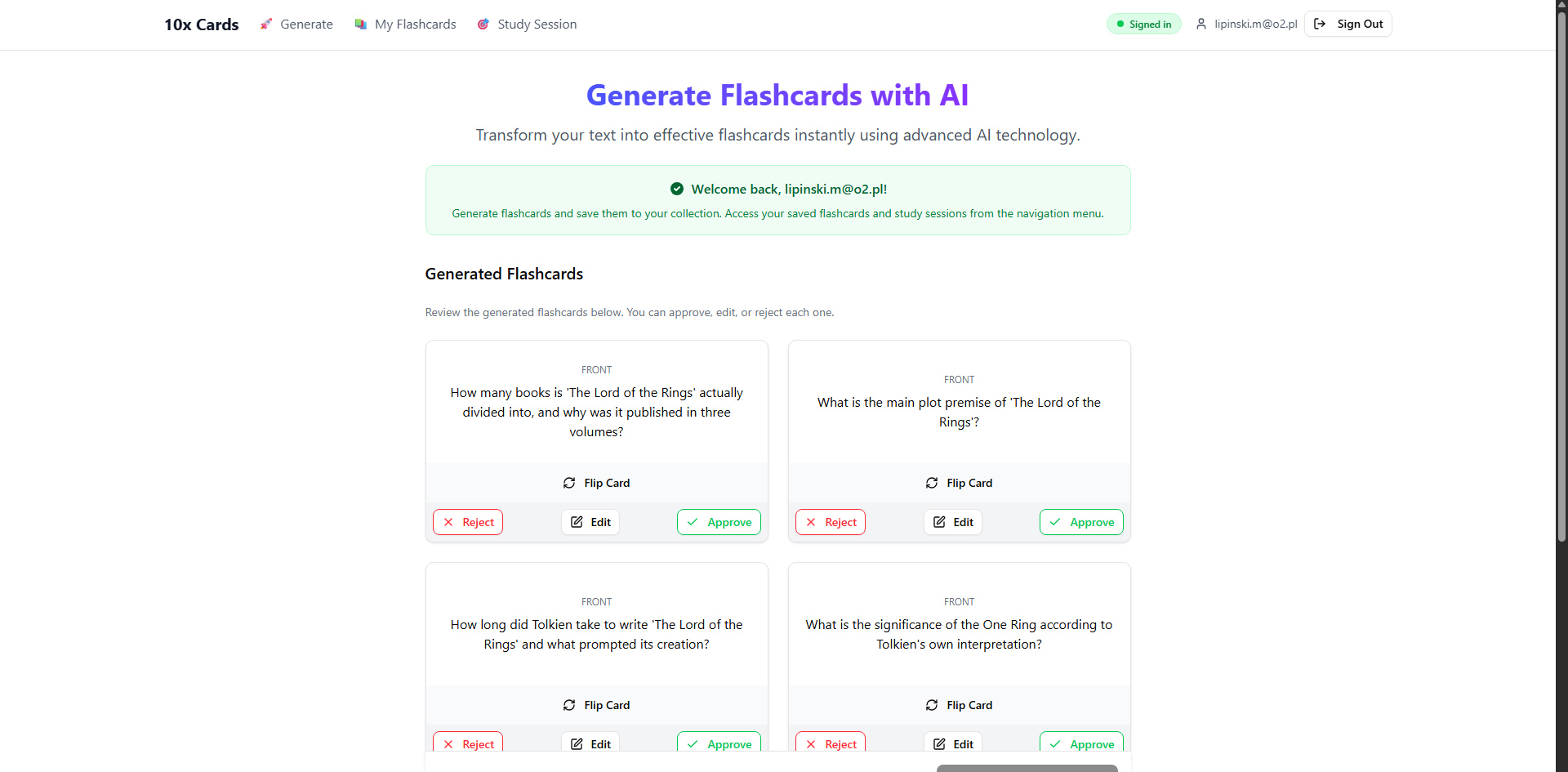
Task: Open the Generate navigation item
Action: tap(296, 25)
